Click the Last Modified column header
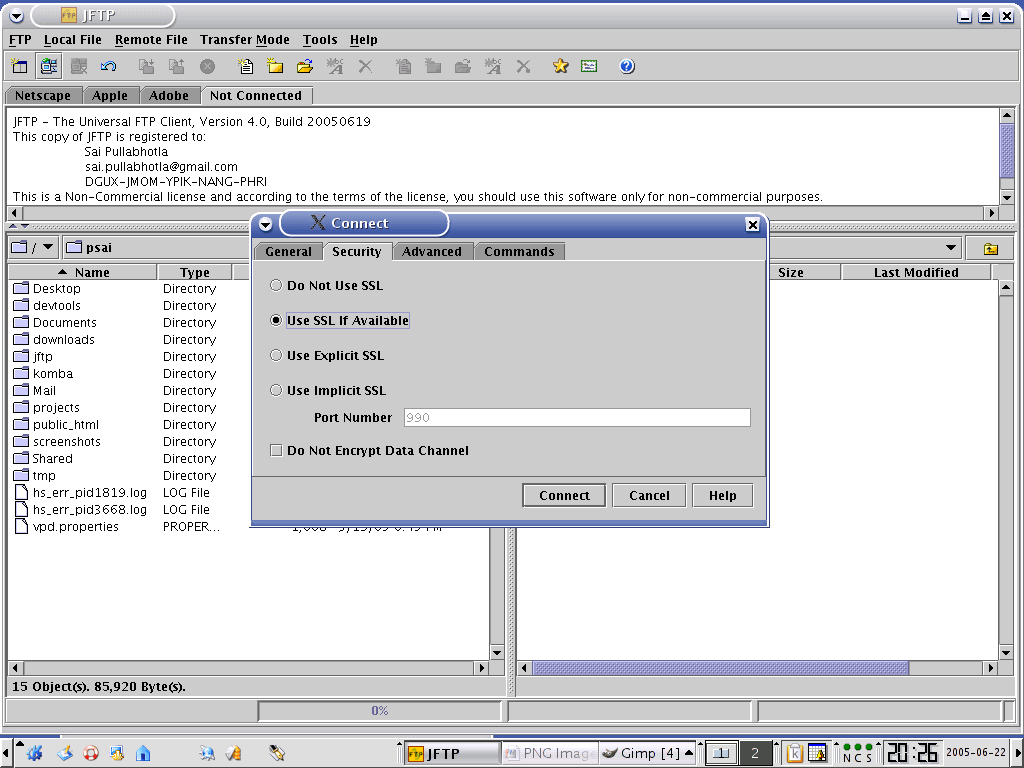 coord(916,272)
